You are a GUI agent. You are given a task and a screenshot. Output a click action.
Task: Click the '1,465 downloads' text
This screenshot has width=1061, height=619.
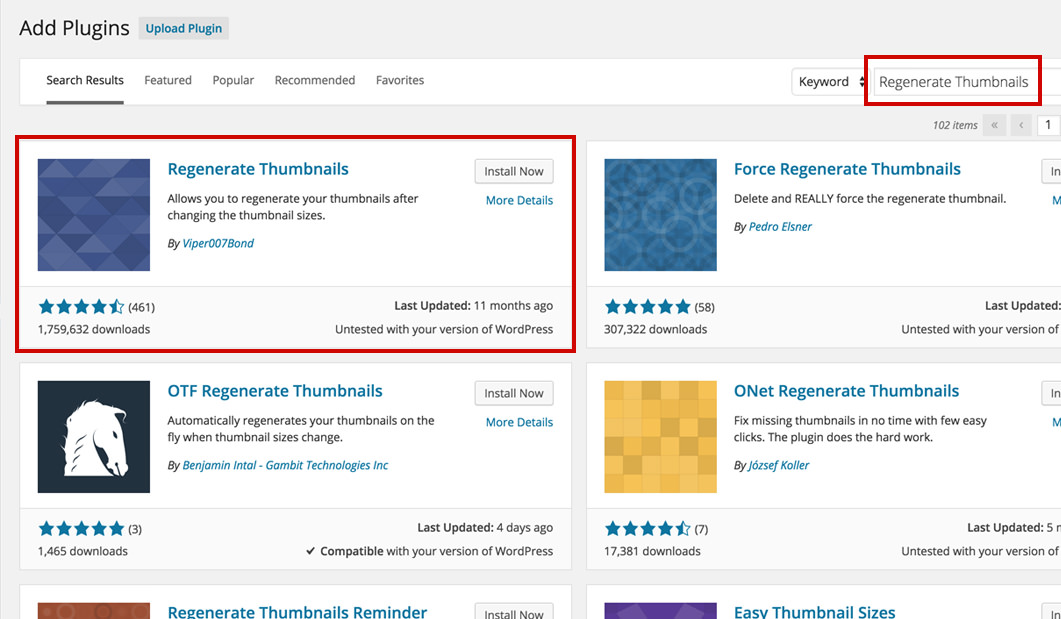(83, 551)
